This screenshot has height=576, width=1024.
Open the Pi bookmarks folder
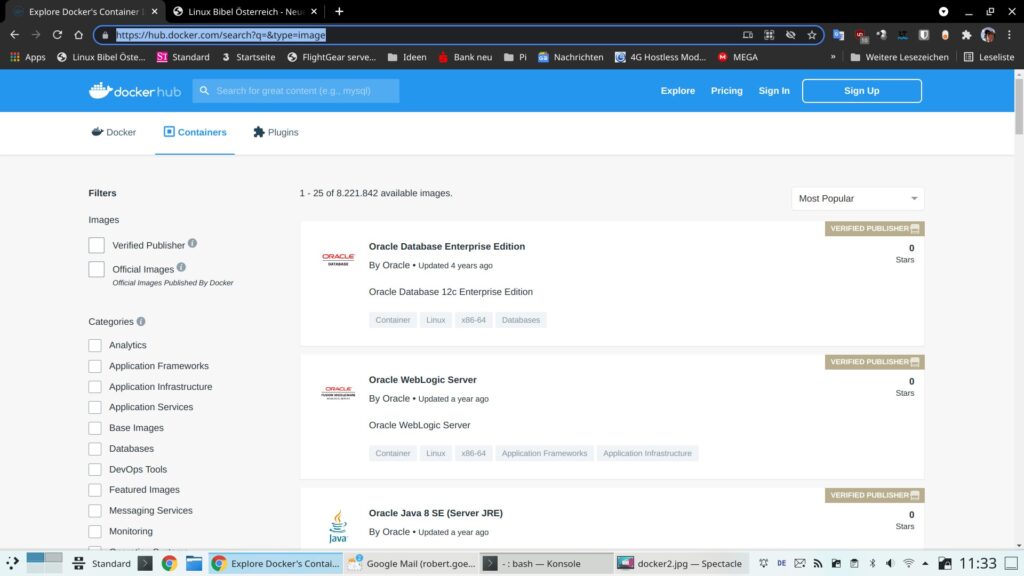point(515,57)
